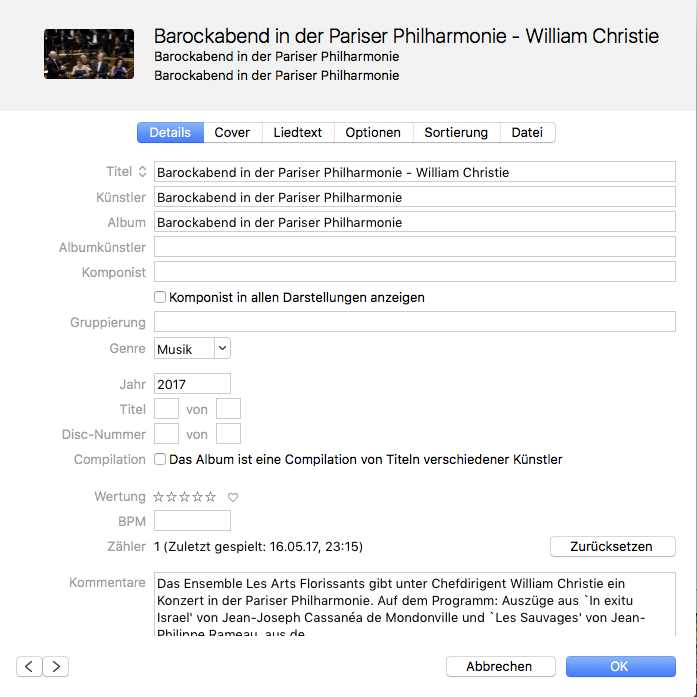Switch to the Cover tab
Image resolution: width=697 pixels, height=697 pixels.
click(x=232, y=133)
